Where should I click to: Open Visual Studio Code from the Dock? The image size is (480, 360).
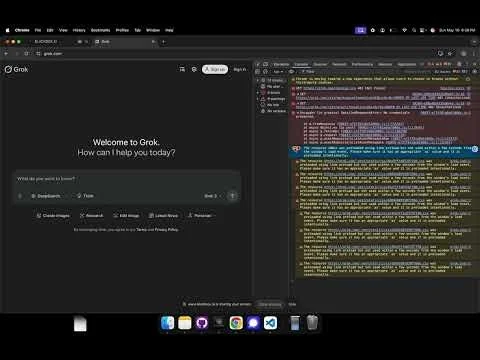pyautogui.click(x=270, y=323)
